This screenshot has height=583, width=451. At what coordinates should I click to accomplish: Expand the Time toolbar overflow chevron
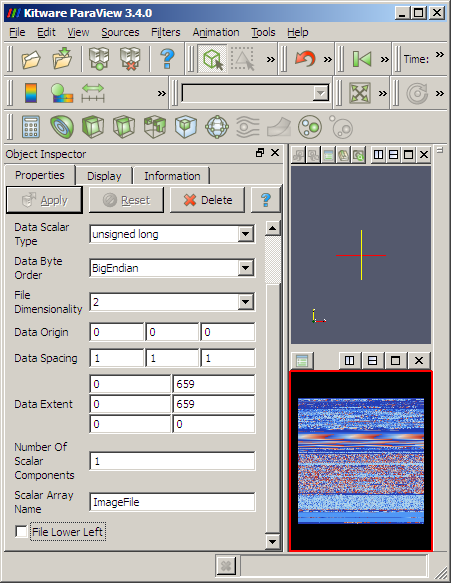[x=440, y=54]
